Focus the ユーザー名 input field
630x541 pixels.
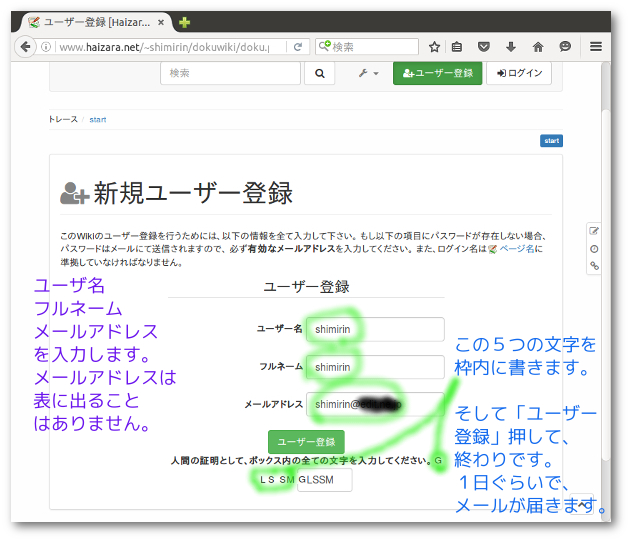(375, 329)
